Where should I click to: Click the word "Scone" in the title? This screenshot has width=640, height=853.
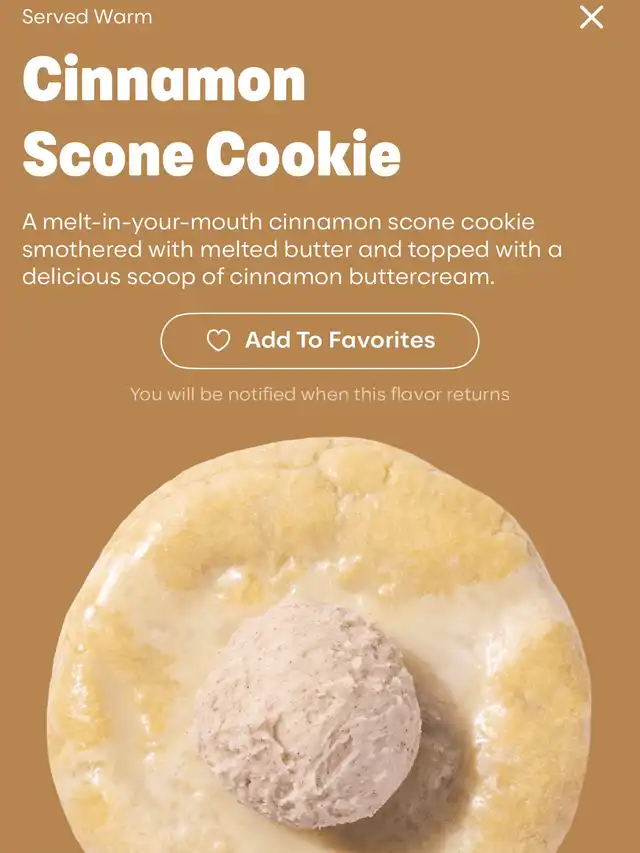tap(108, 153)
